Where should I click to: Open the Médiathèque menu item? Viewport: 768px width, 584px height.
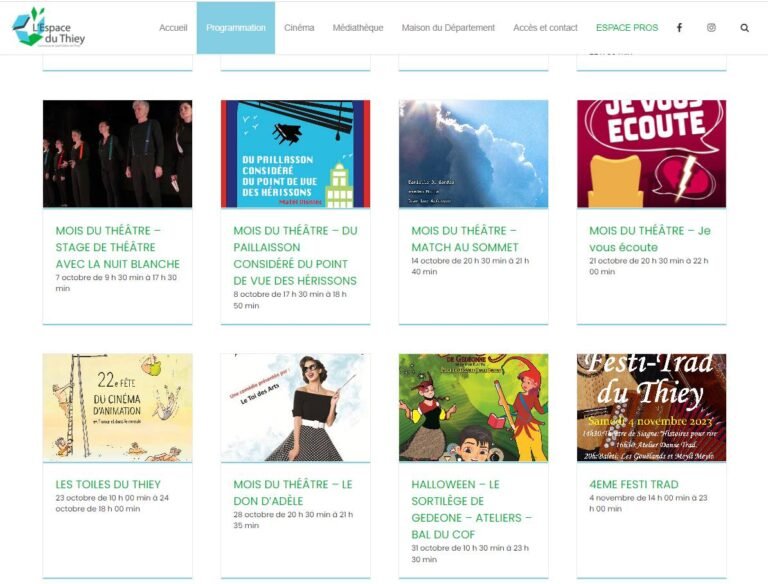(x=358, y=28)
